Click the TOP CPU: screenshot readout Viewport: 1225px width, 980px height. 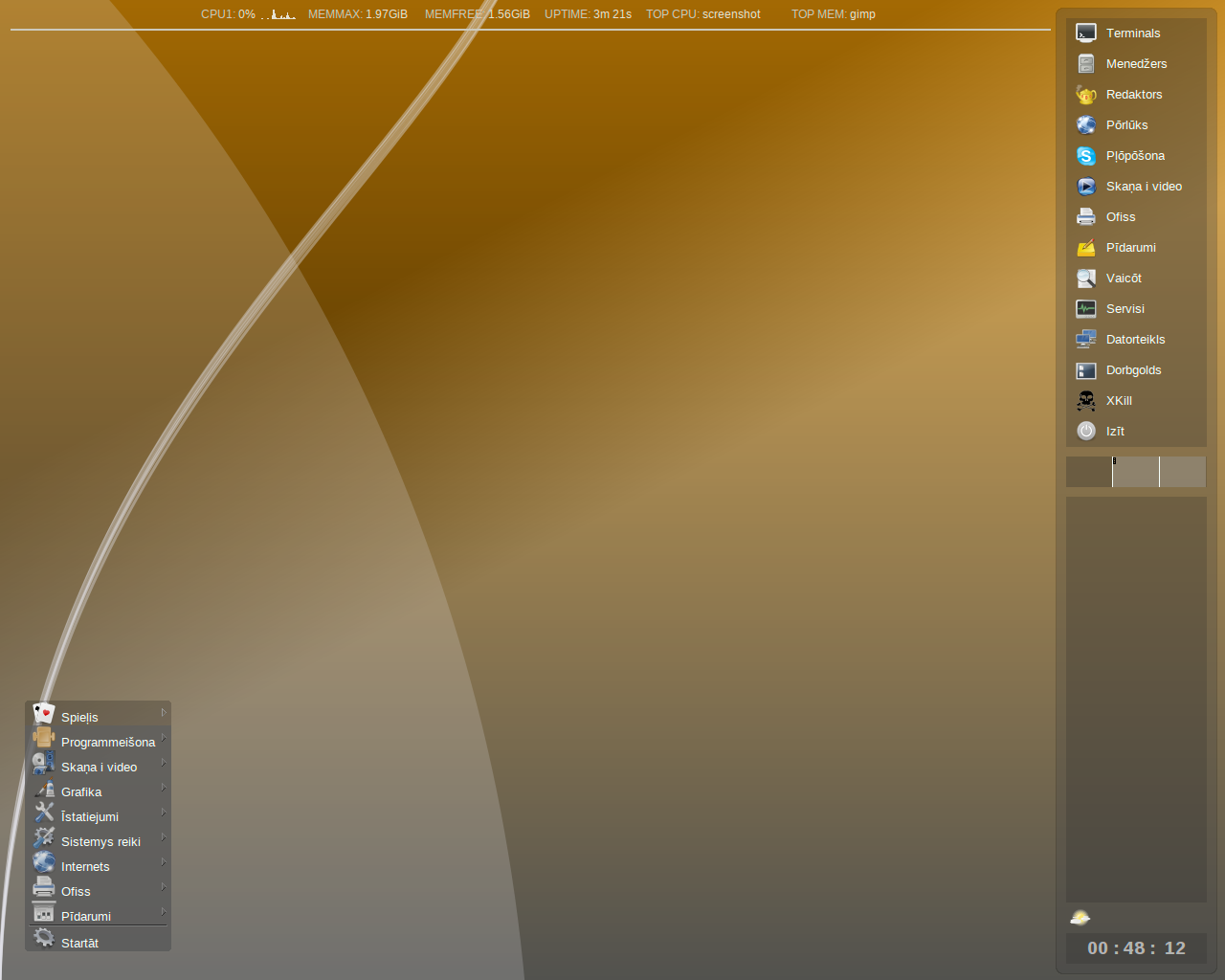pyautogui.click(x=703, y=14)
